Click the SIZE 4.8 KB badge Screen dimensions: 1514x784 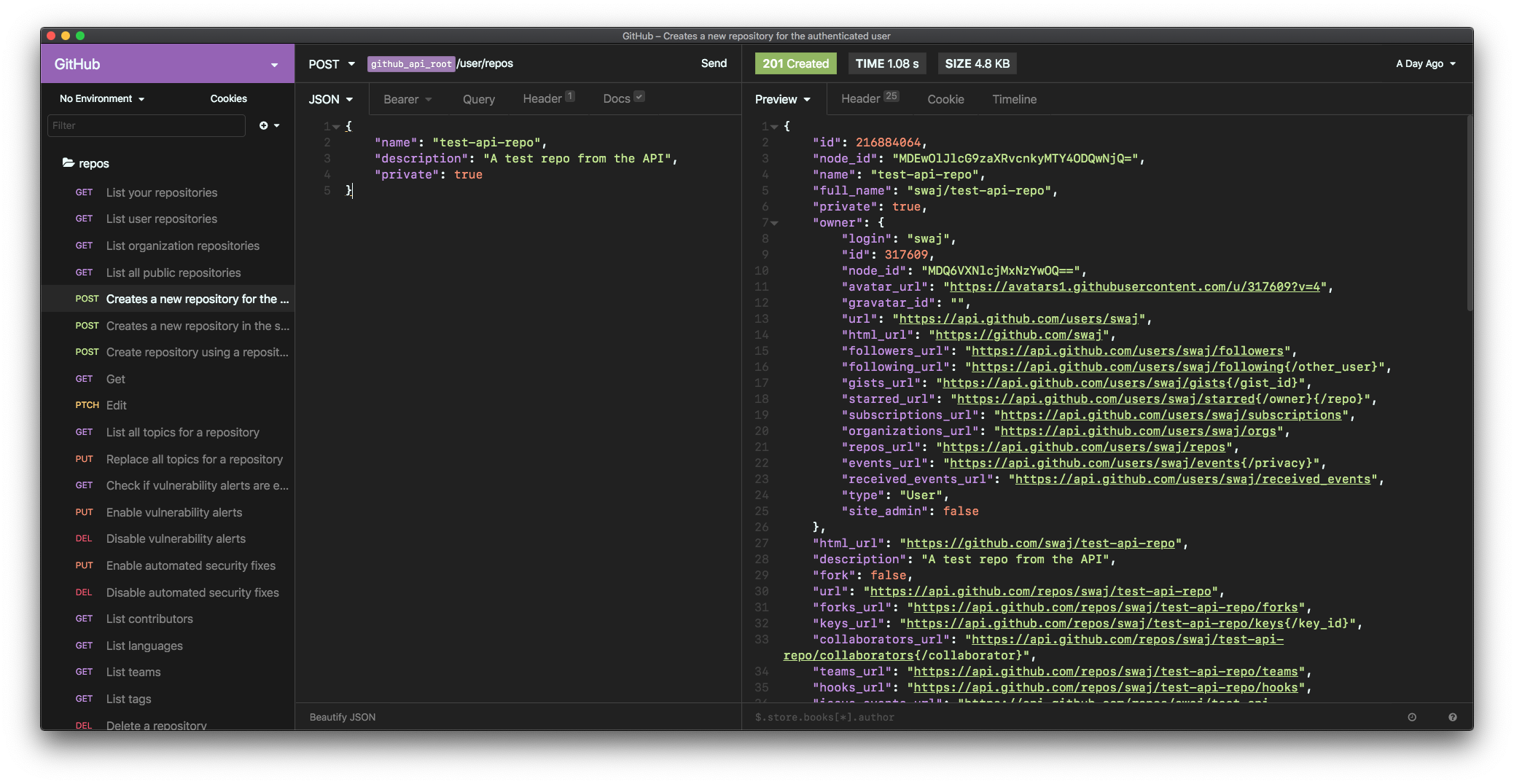coord(977,63)
